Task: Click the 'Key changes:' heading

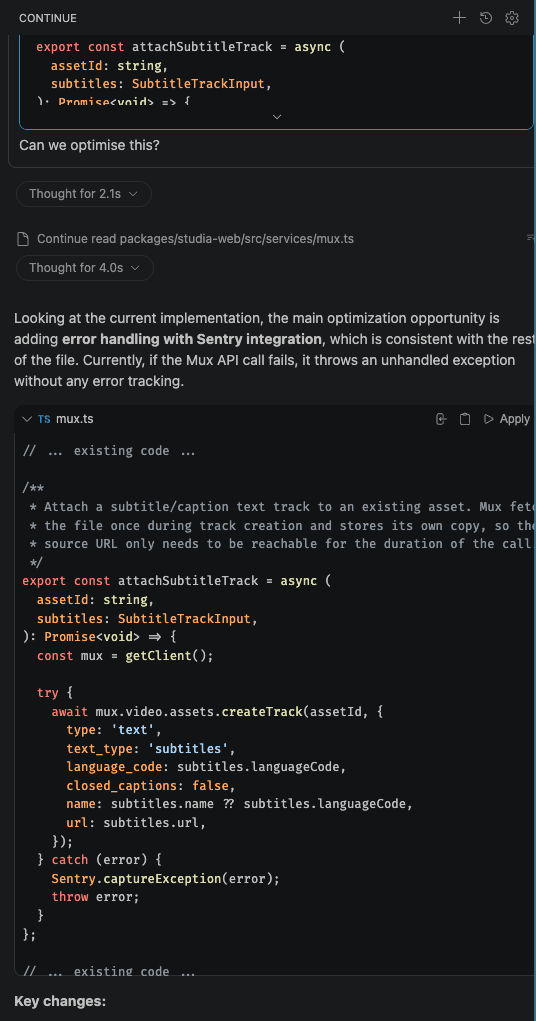Action: click(60, 1001)
